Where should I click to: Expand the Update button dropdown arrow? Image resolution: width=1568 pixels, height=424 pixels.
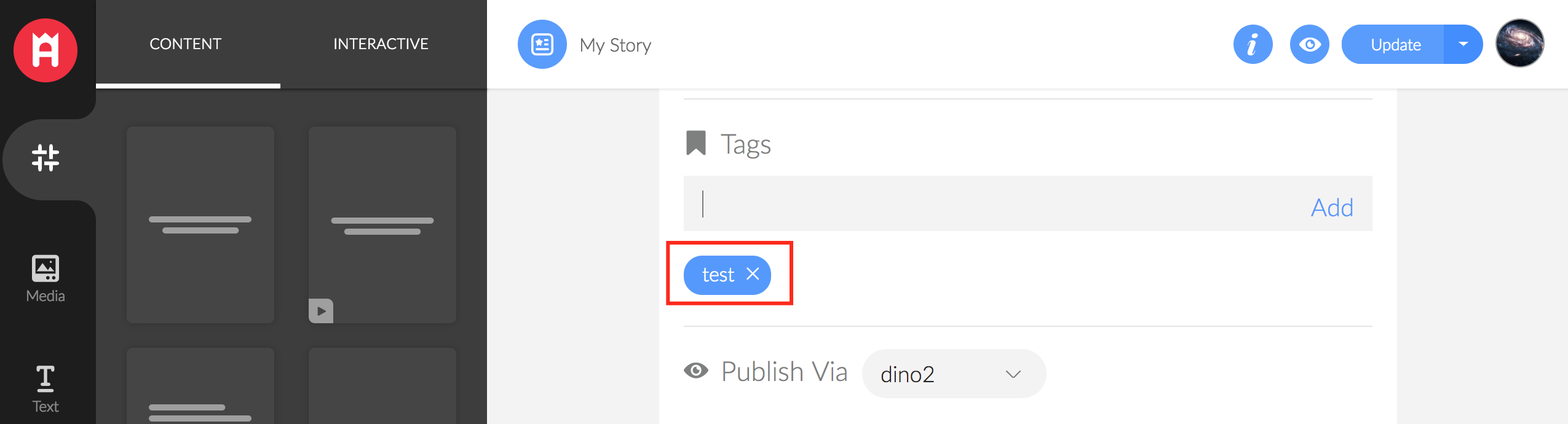[x=1463, y=44]
